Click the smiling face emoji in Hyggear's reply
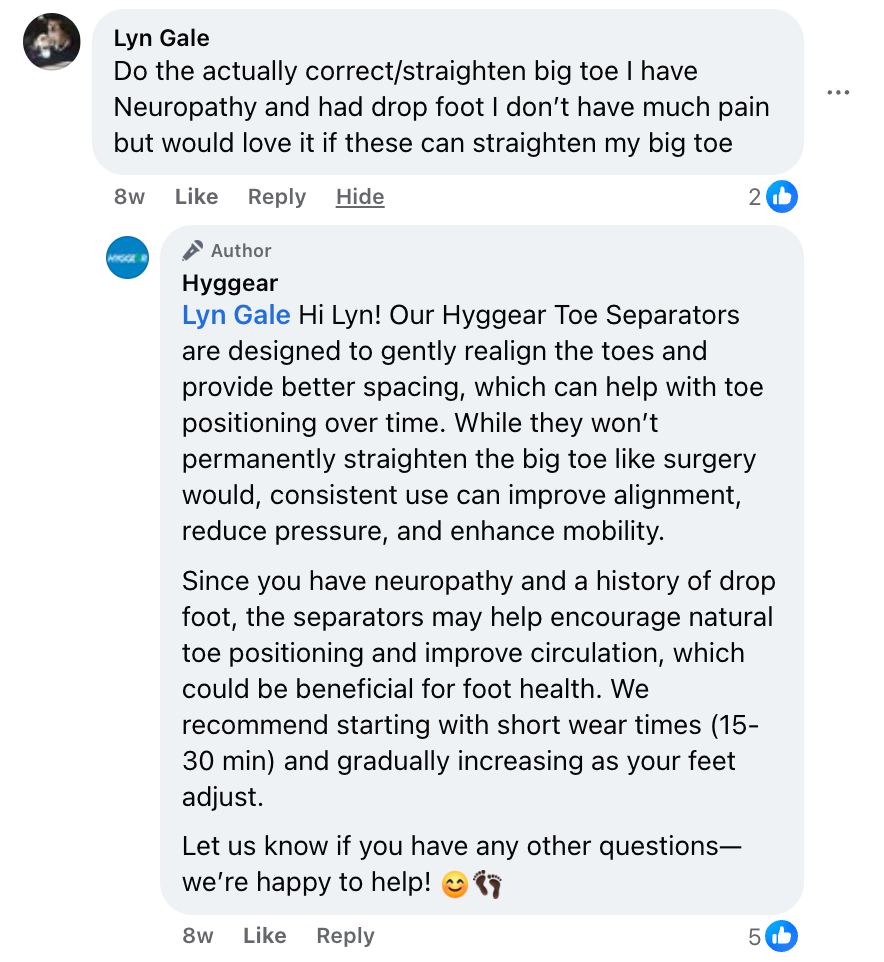 pyautogui.click(x=454, y=884)
